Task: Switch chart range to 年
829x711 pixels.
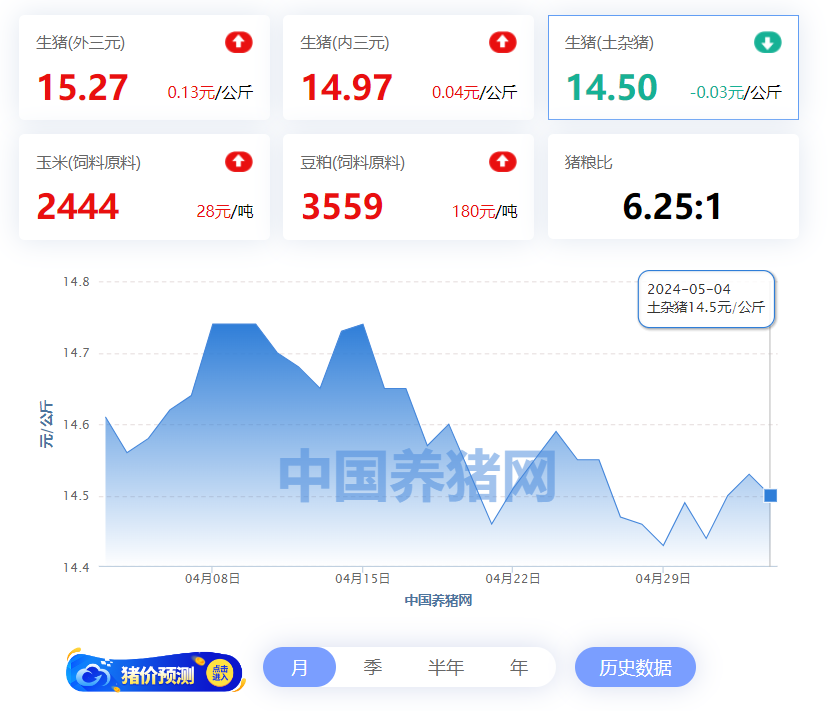Action: [x=519, y=667]
